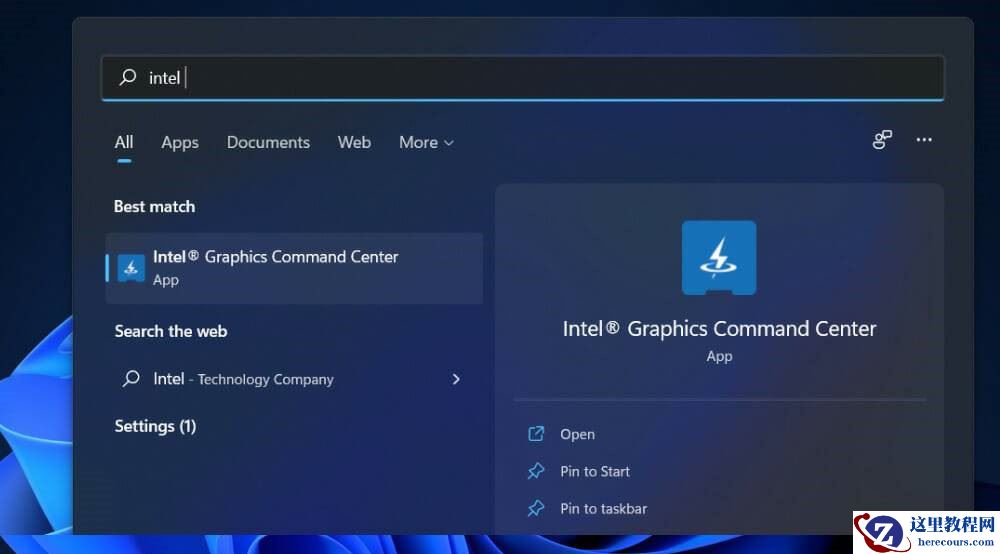This screenshot has height=554, width=1000.
Task: Click the large Intel Graphics Command Center icon
Action: 719,258
